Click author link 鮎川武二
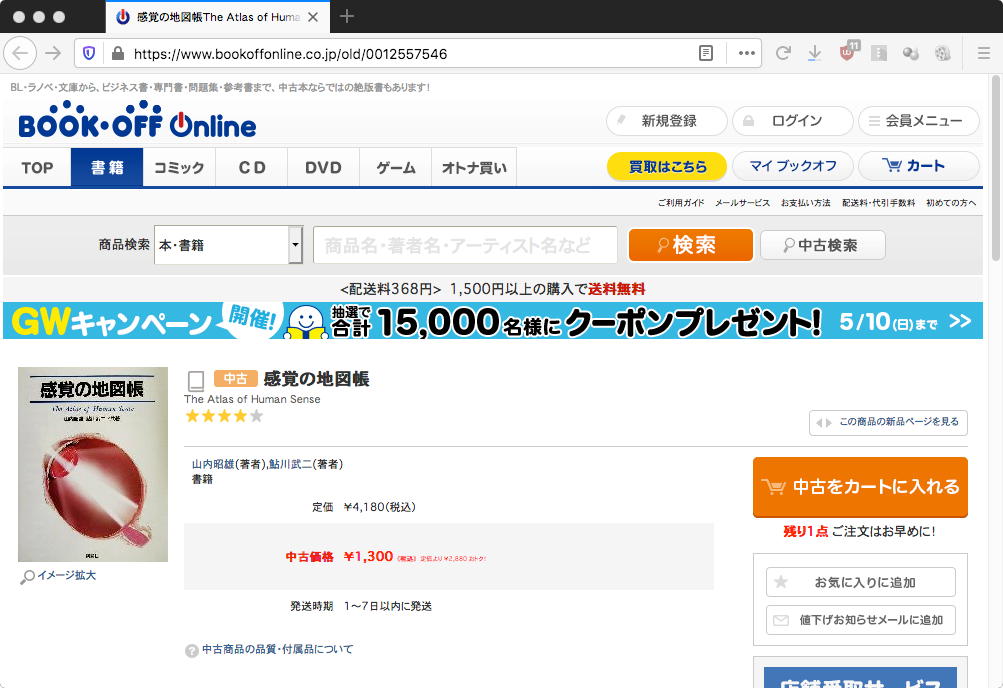The image size is (1003, 688). point(290,464)
